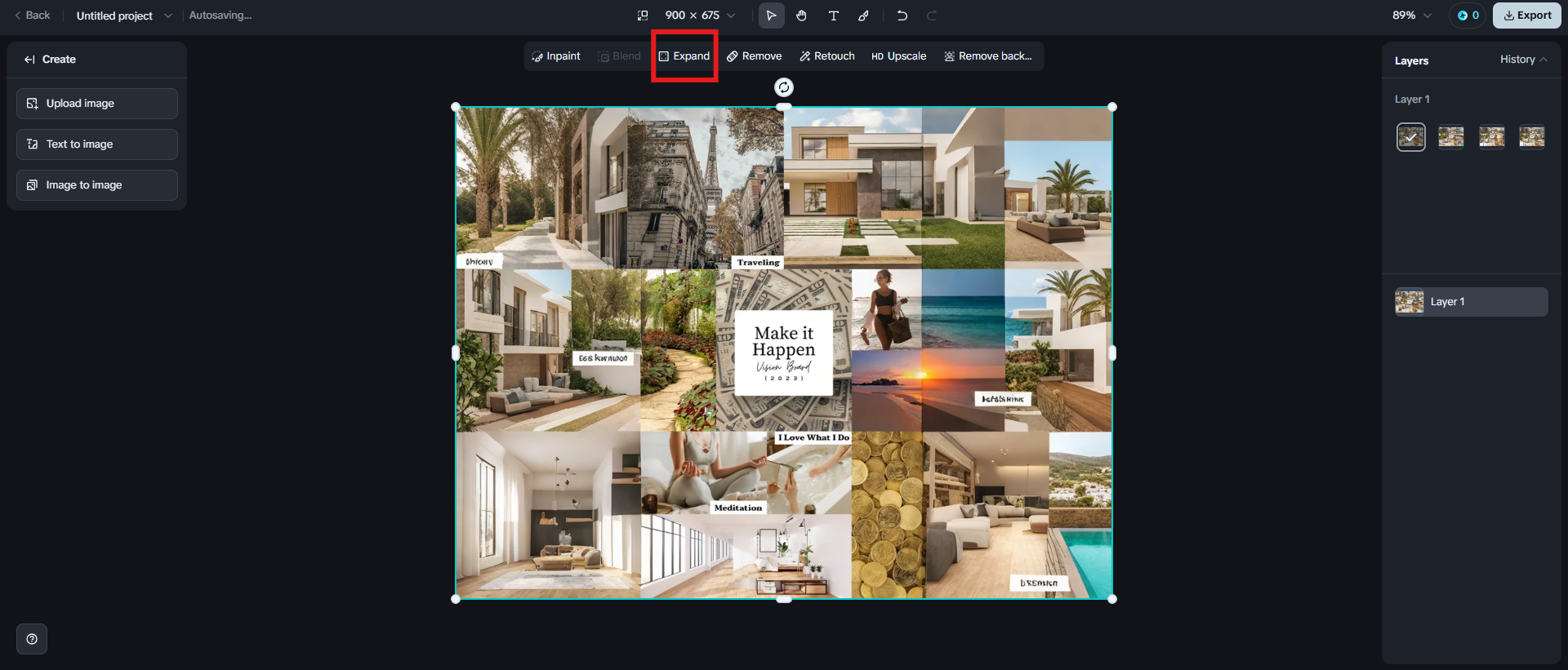Screen dimensions: 1568x670
Task: Open the 900 × 675 canvas size dropdown
Action: [700, 16]
